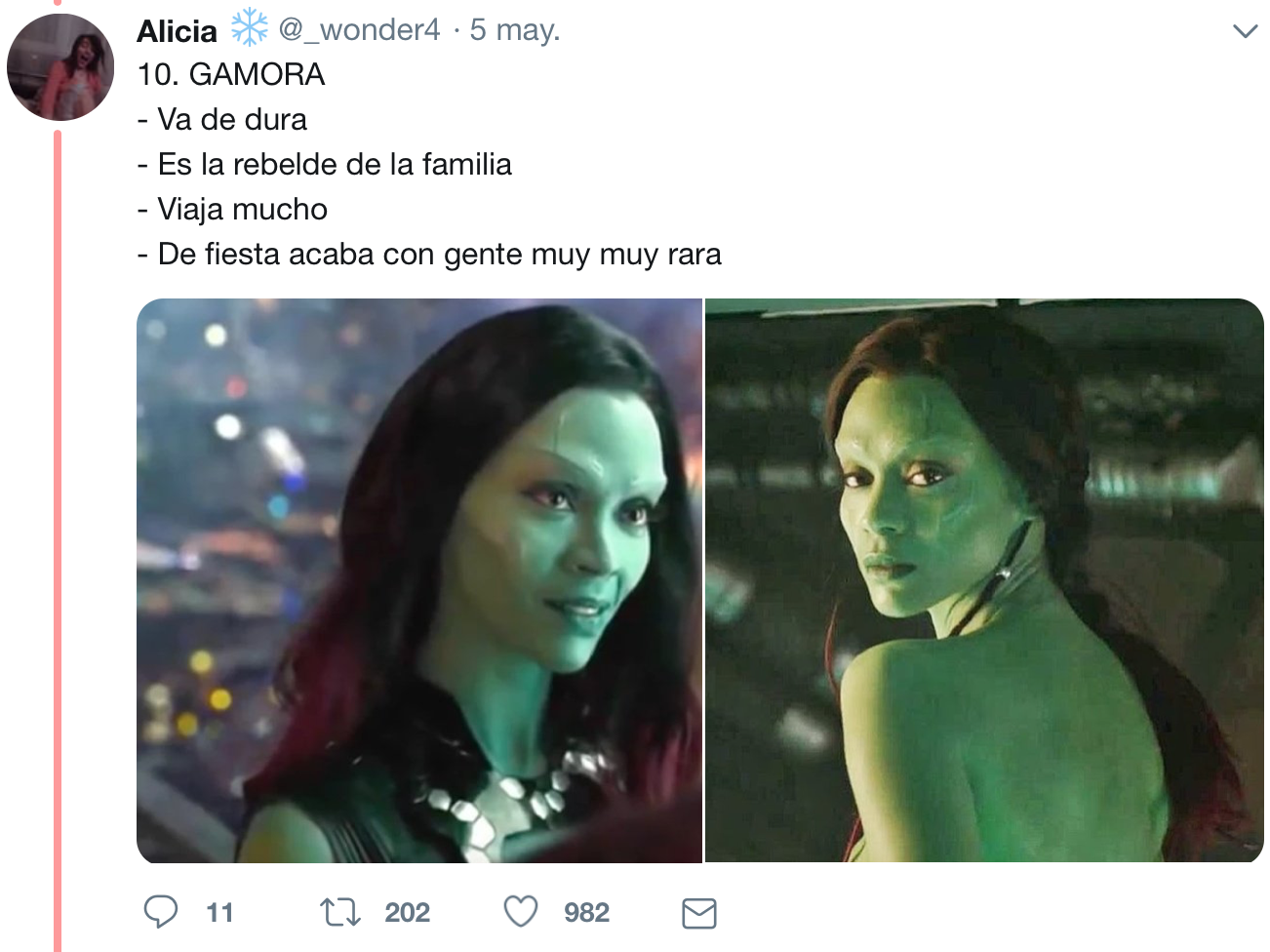The image size is (1270, 952).
Task: View the 982 likes count
Action: click(x=586, y=912)
